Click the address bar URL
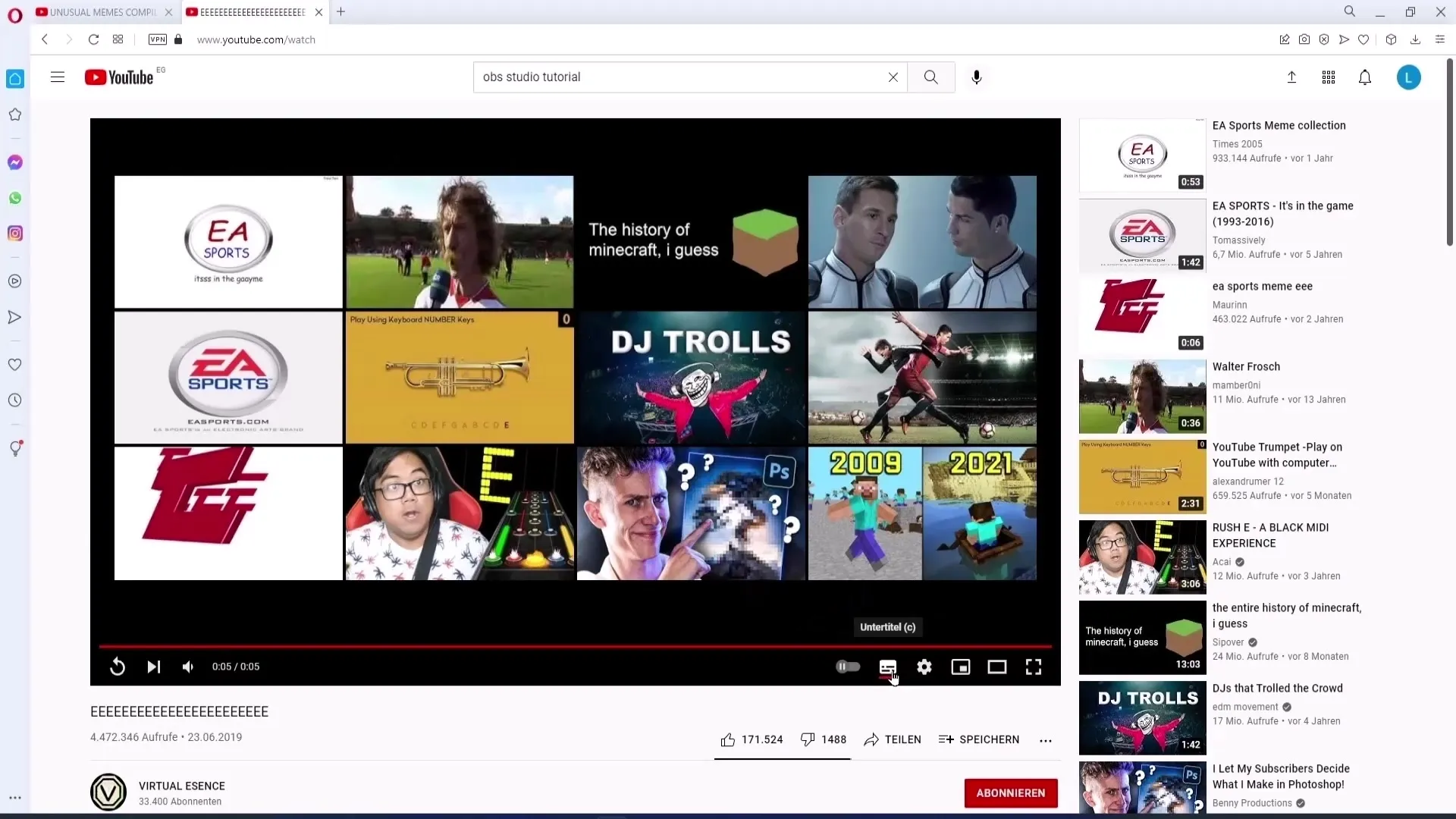Screen dimensions: 1456x819 click(x=256, y=39)
